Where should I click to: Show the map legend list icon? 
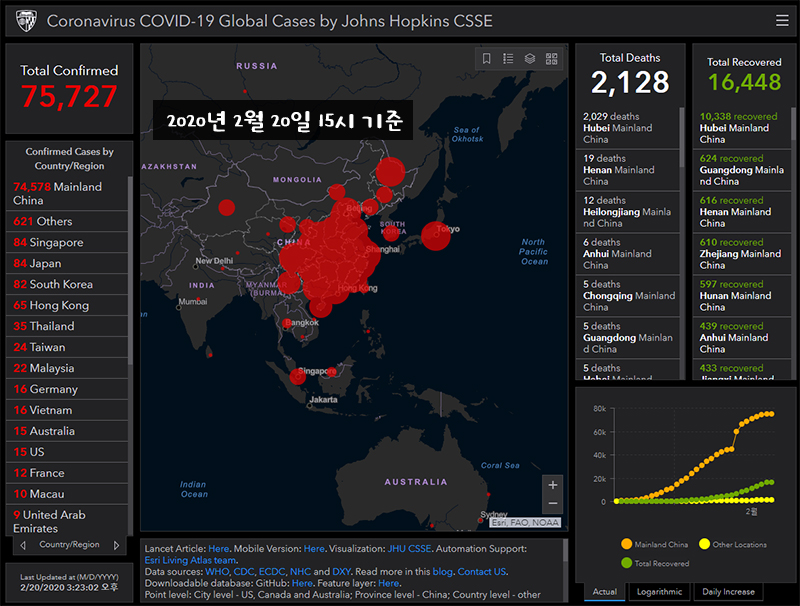(x=508, y=59)
